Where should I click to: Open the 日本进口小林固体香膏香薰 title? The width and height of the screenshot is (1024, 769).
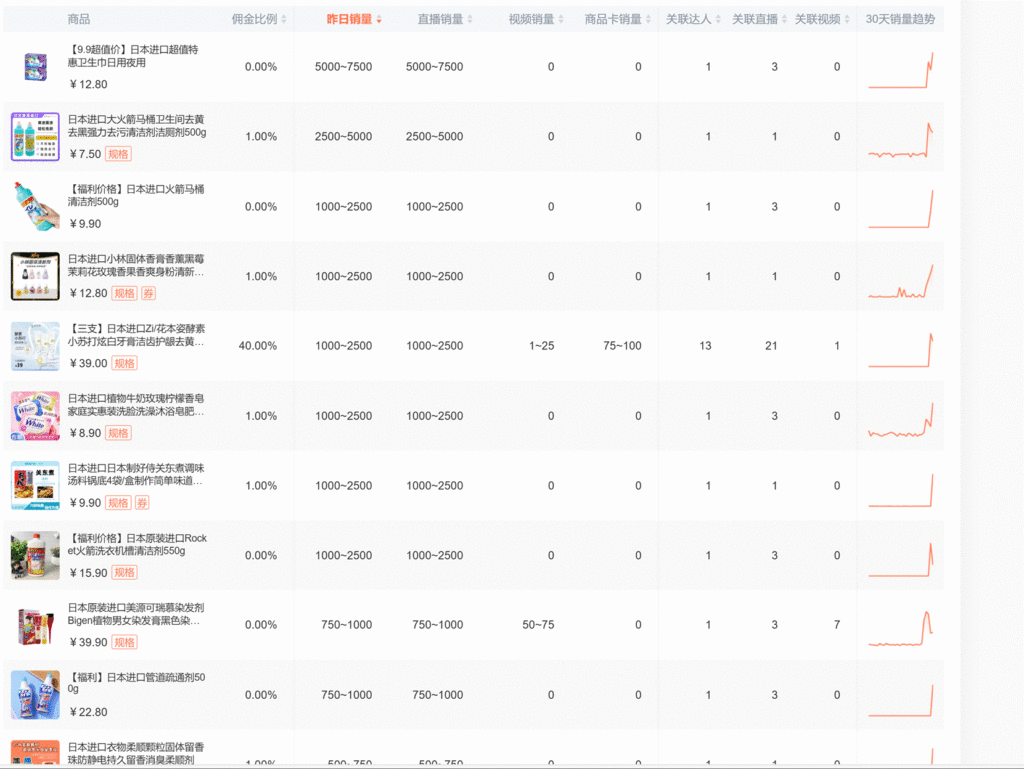point(136,265)
